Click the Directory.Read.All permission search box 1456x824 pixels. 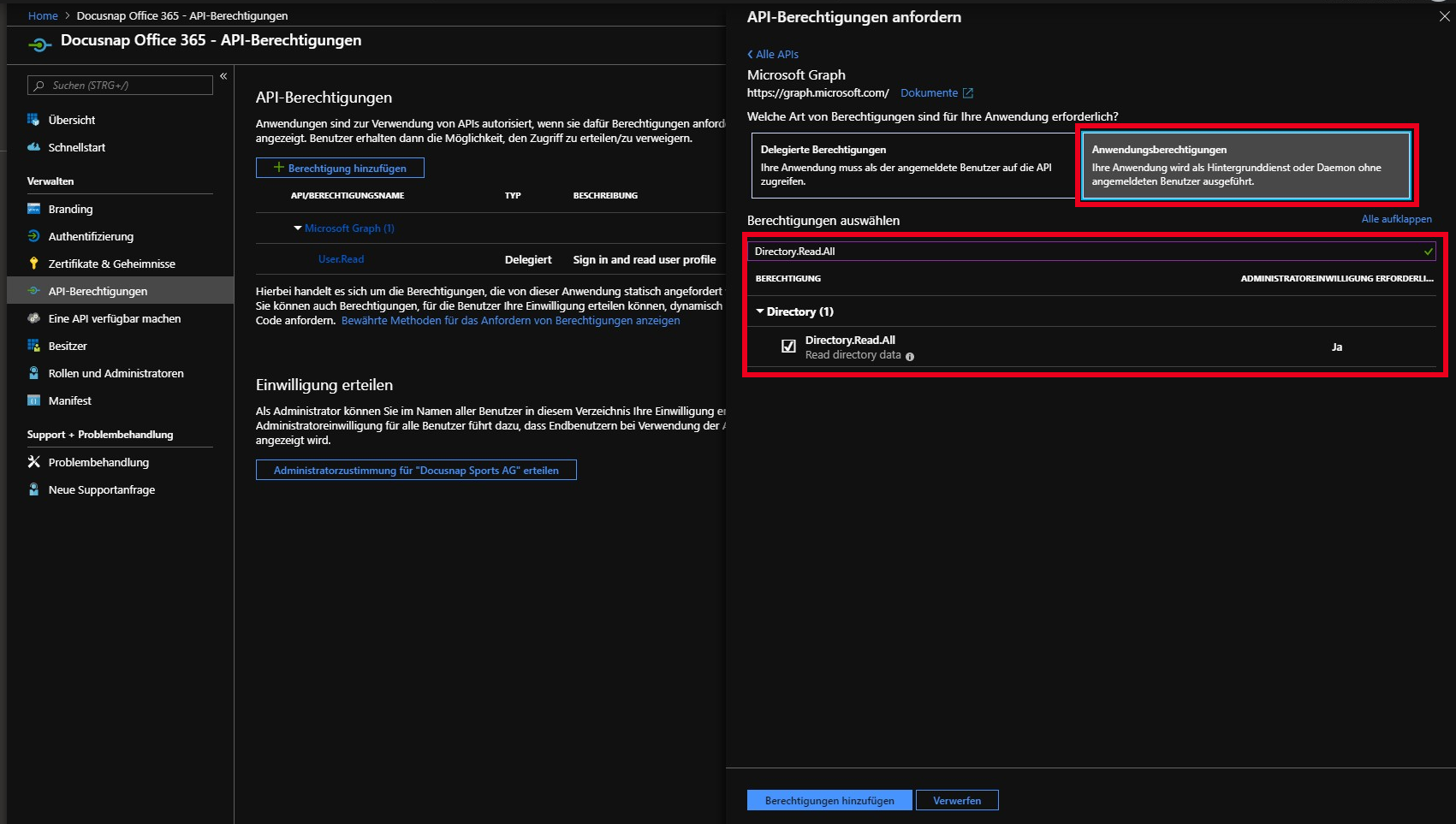coord(1093,252)
